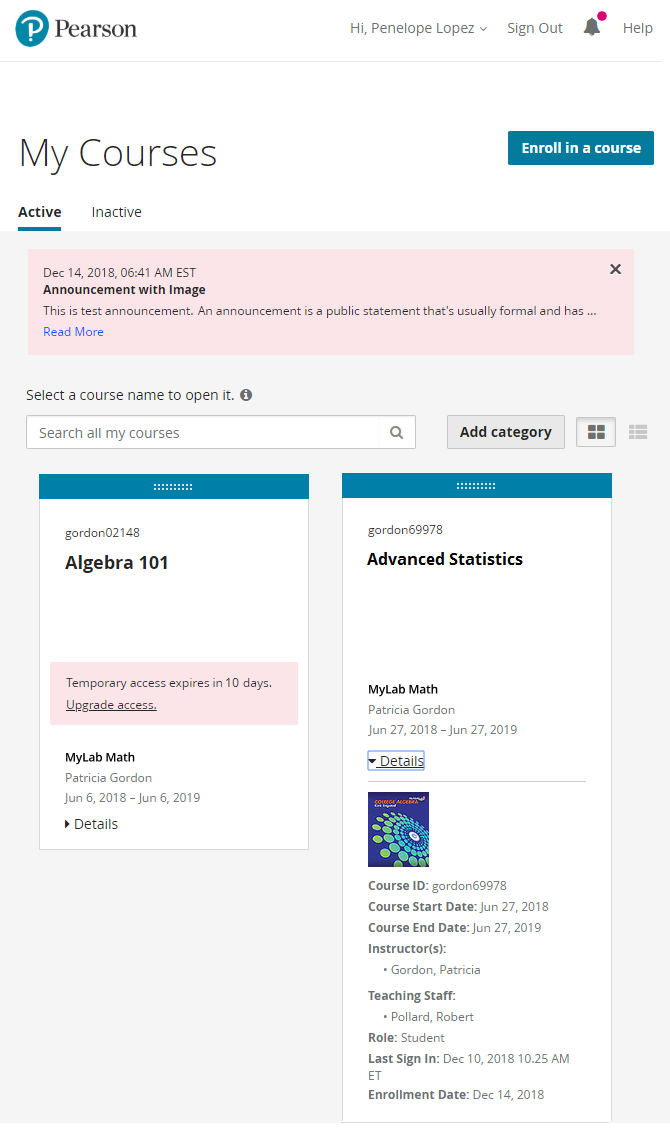Click the info icon beside course instructions

click(246, 395)
